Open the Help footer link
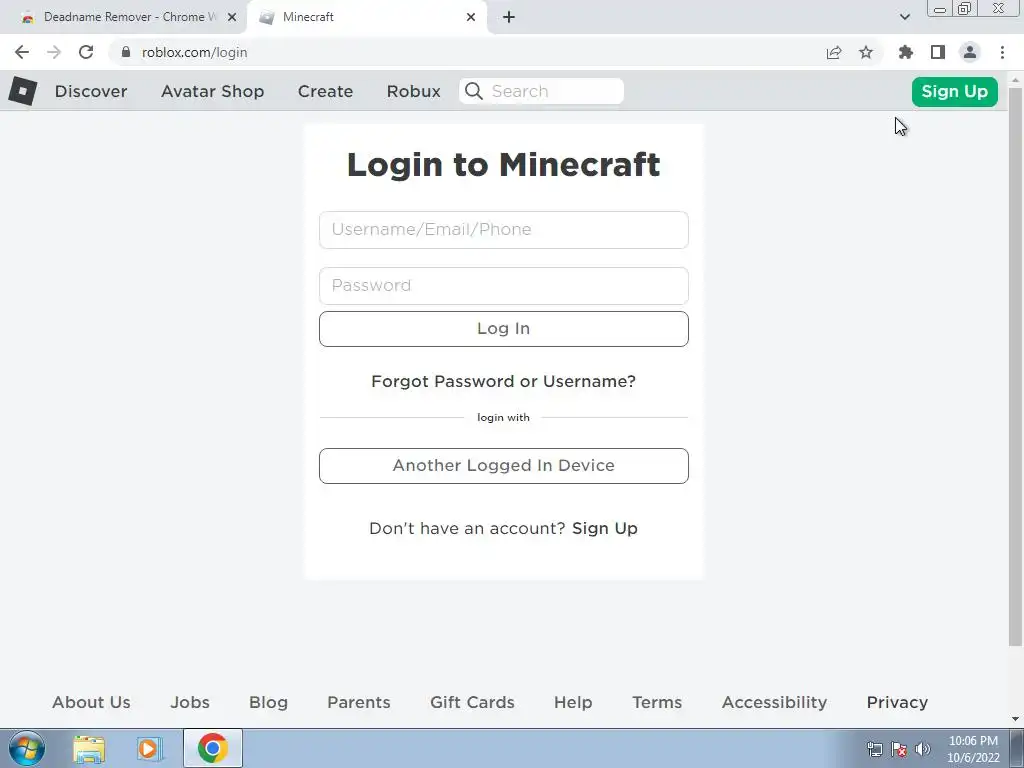This screenshot has width=1024, height=768. pos(573,702)
